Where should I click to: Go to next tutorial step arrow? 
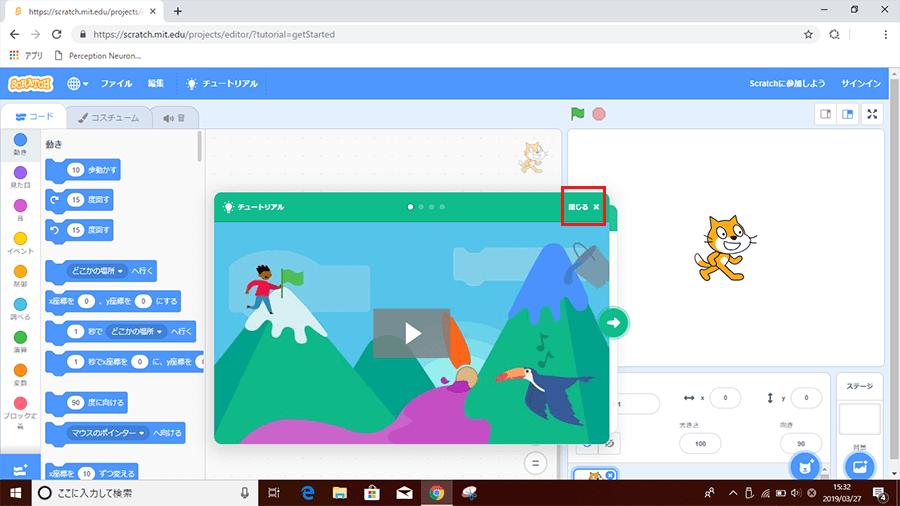point(614,322)
